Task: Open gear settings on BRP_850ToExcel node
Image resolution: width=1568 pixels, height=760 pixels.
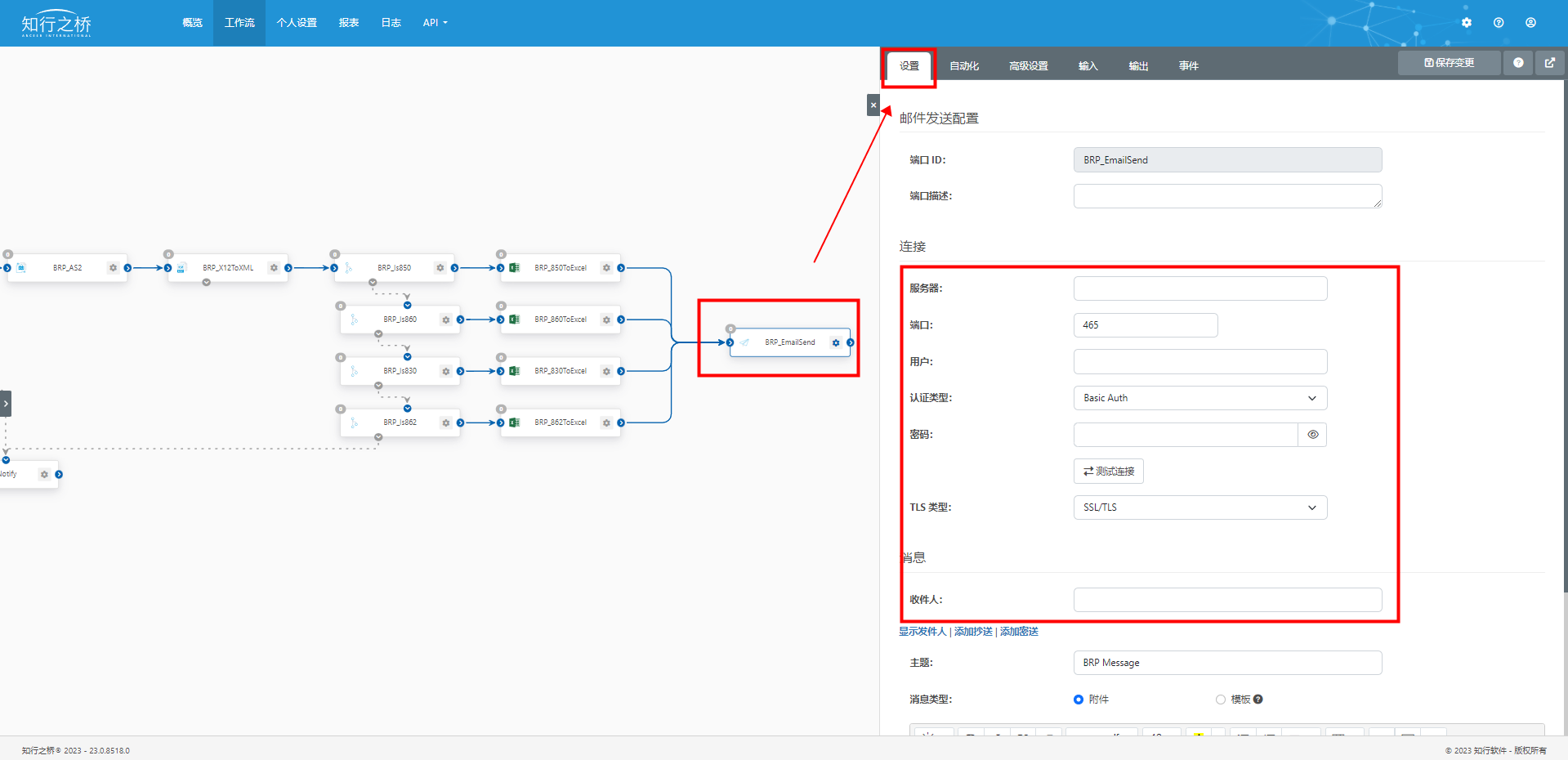Action: (606, 268)
